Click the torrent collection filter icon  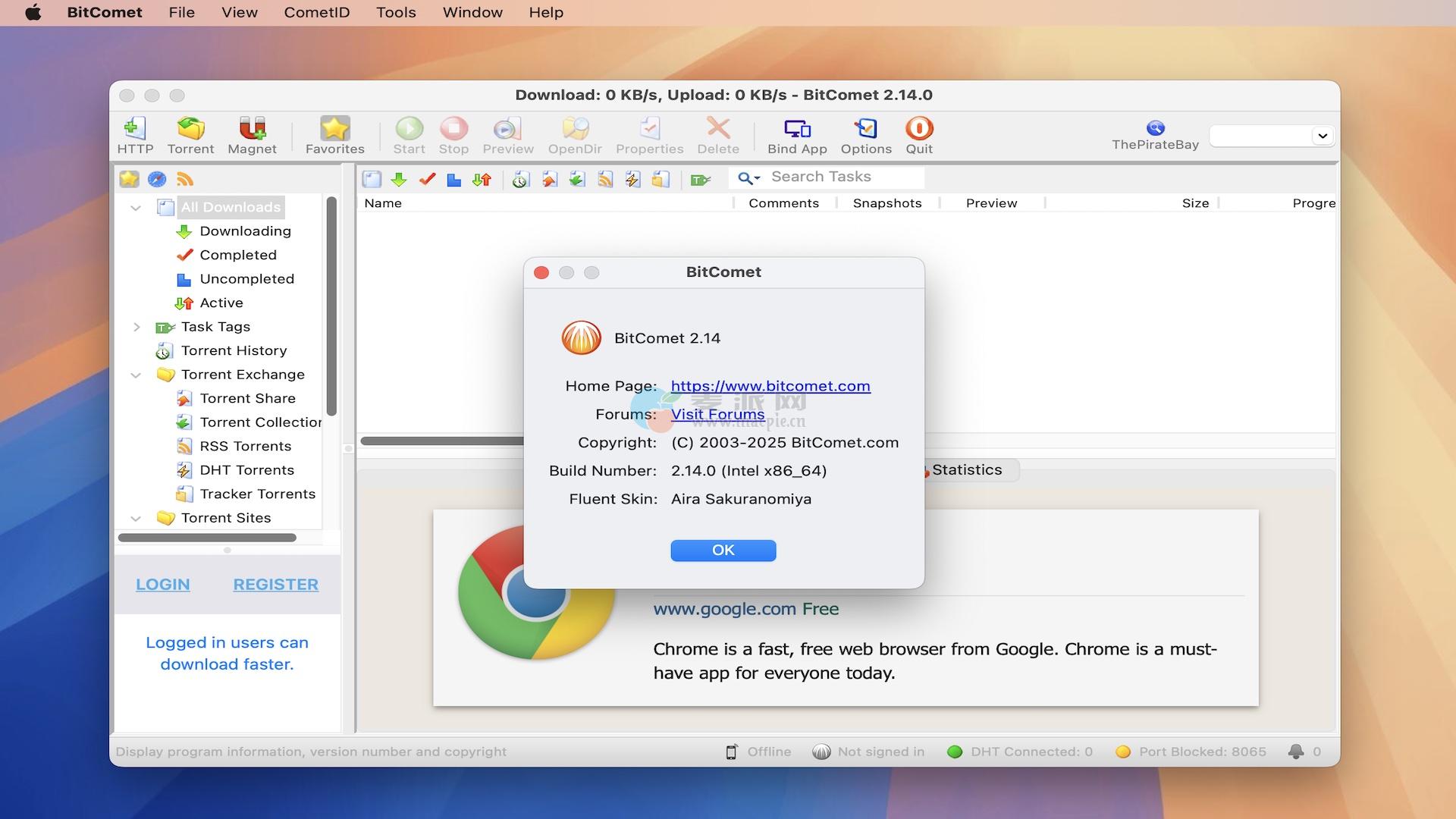577,179
